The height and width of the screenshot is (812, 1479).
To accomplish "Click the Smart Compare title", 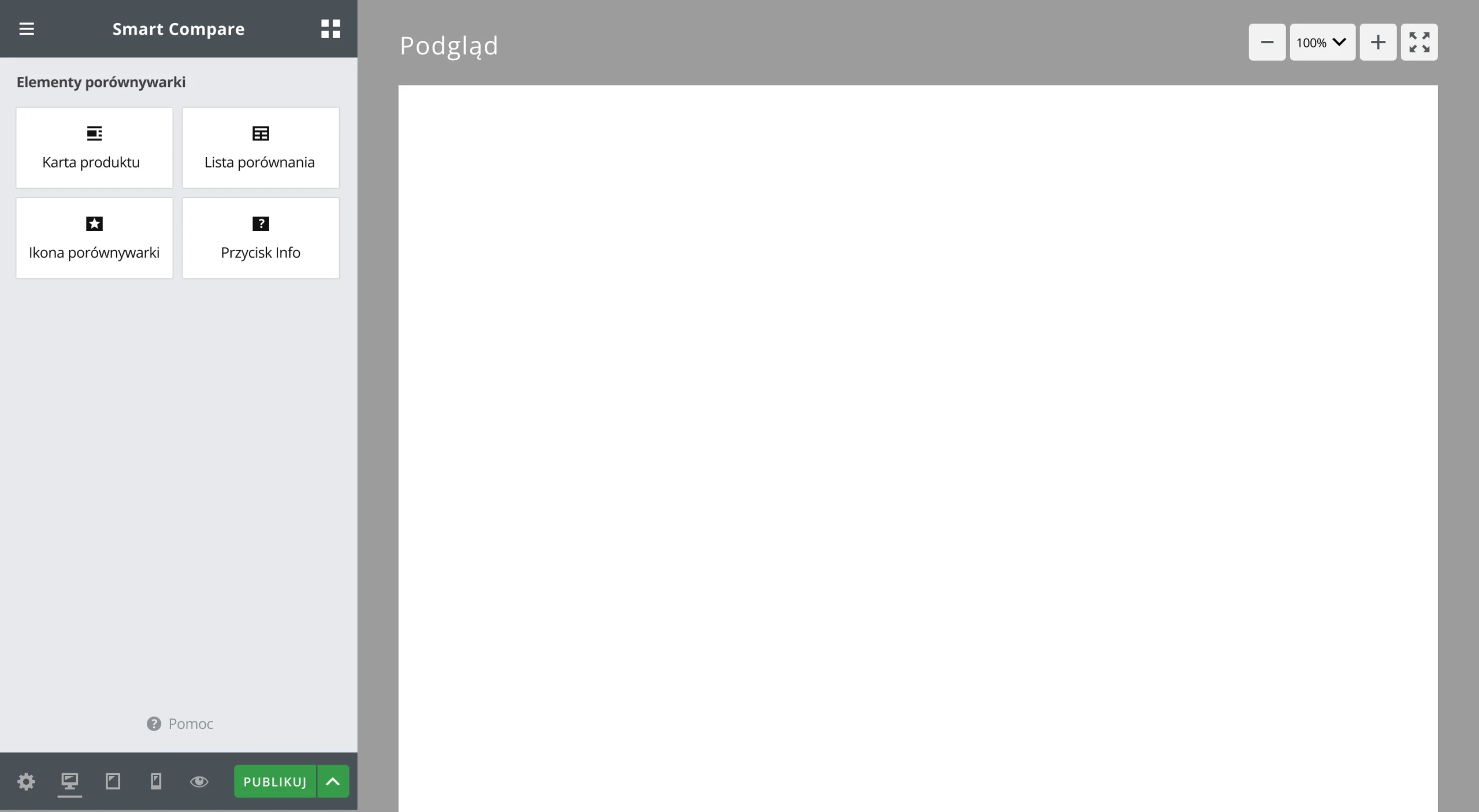I will (x=179, y=29).
